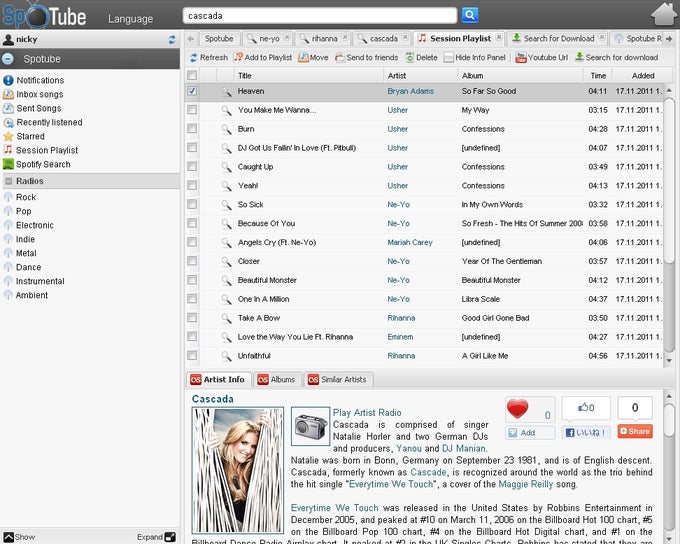This screenshot has width=680, height=544.
Task: Click Play Artist Radio link
Action: (x=367, y=413)
